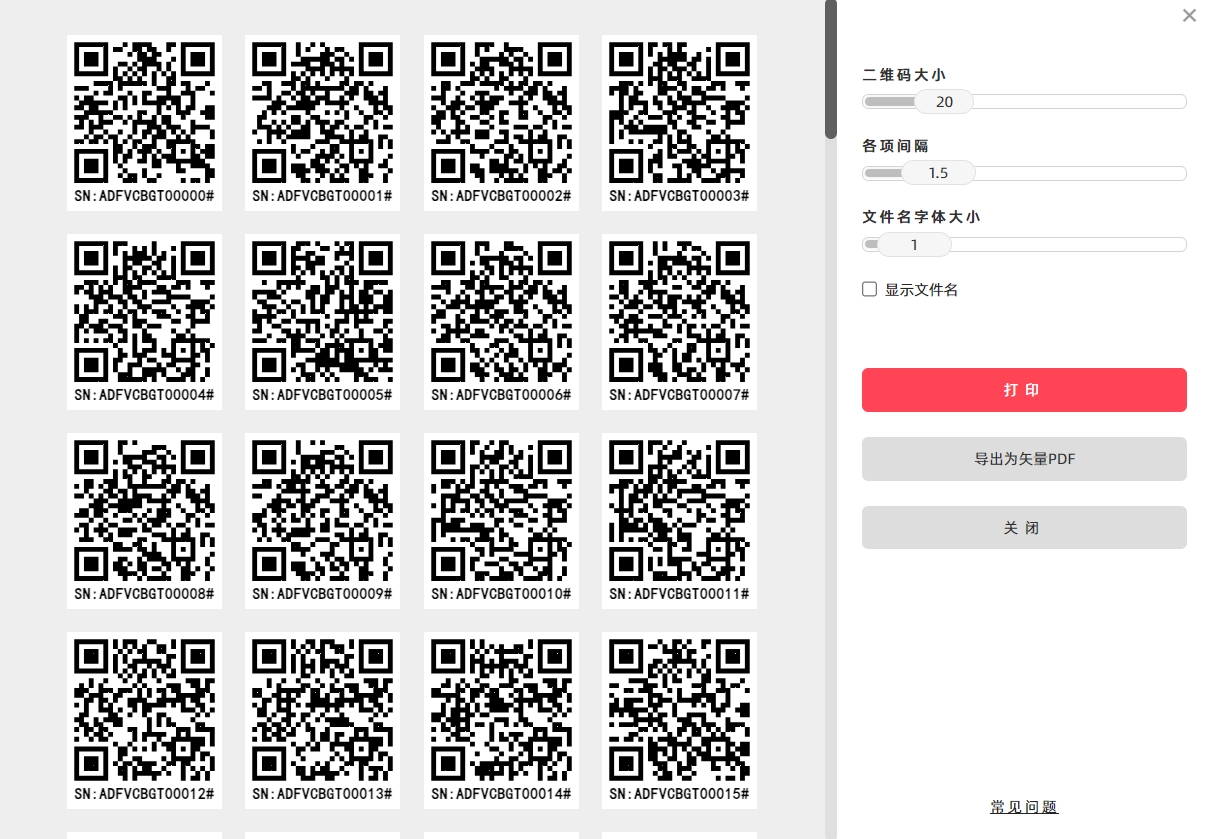Select QR code SN:ADFVCBGT00005#
Viewport: 1209px width, 839px height.
(322, 322)
